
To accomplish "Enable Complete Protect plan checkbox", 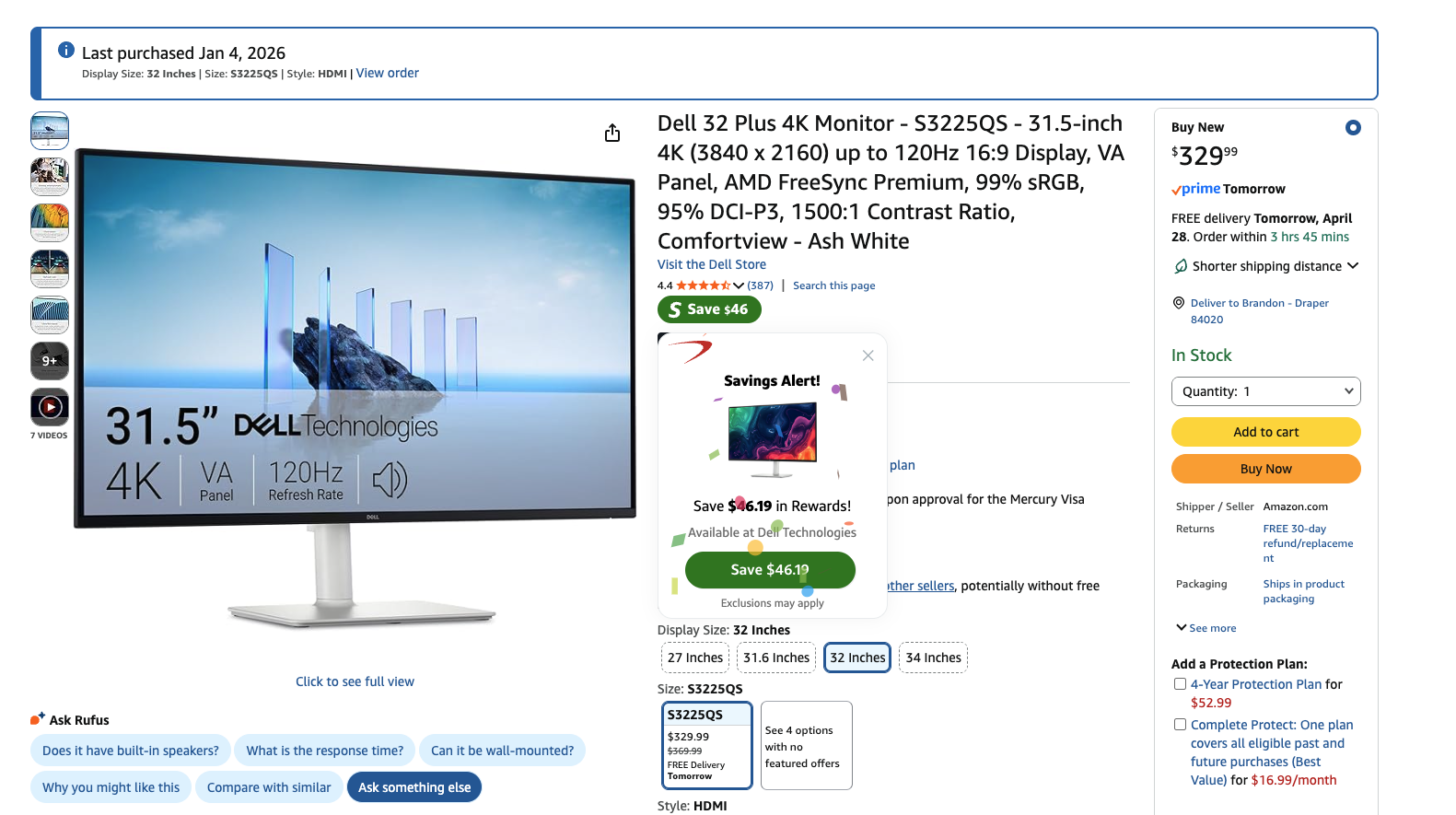I will pyautogui.click(x=1180, y=725).
